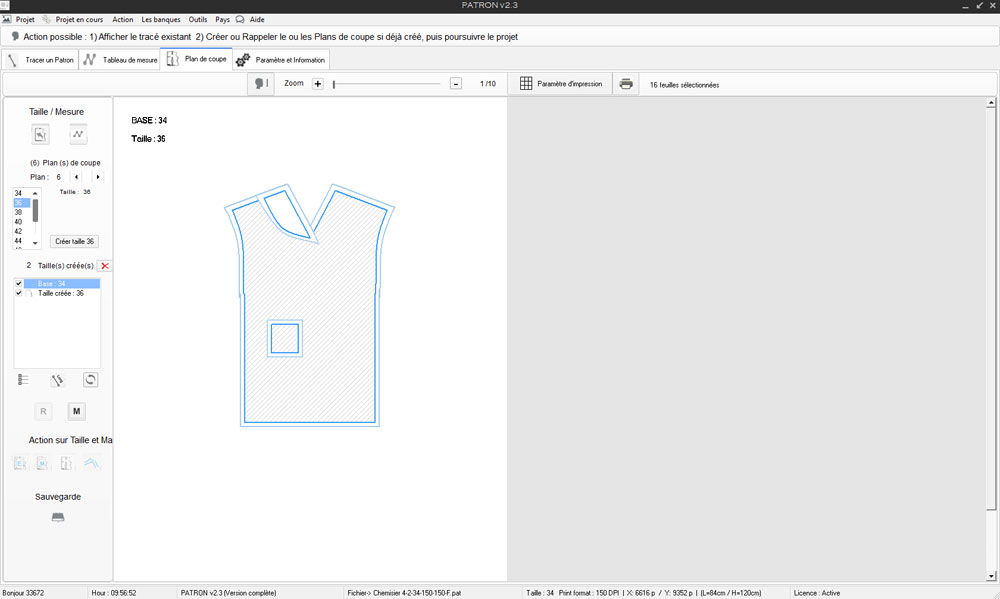Click the refresh icon below the size list

90,380
